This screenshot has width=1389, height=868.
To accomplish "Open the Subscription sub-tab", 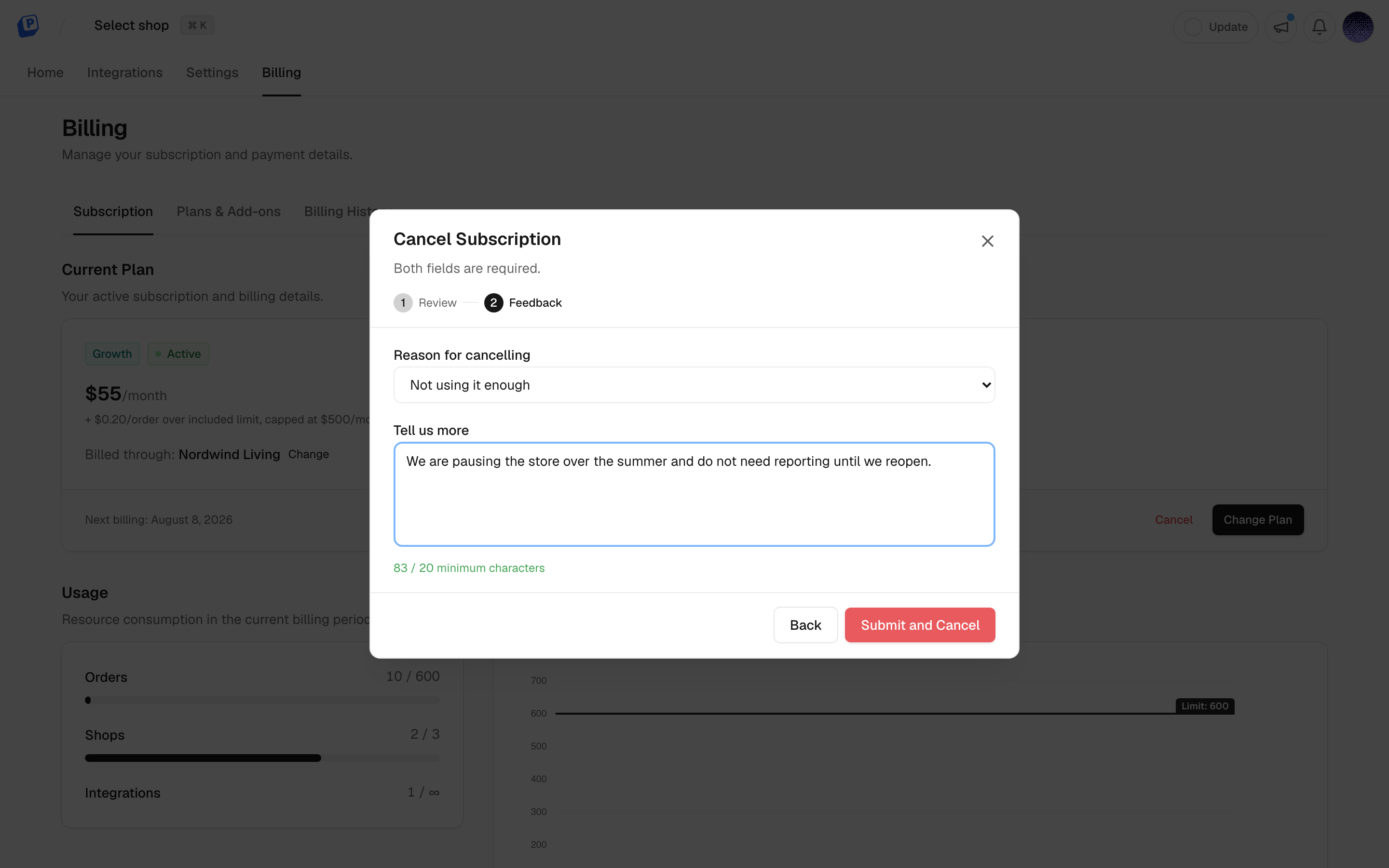I will (x=113, y=211).
